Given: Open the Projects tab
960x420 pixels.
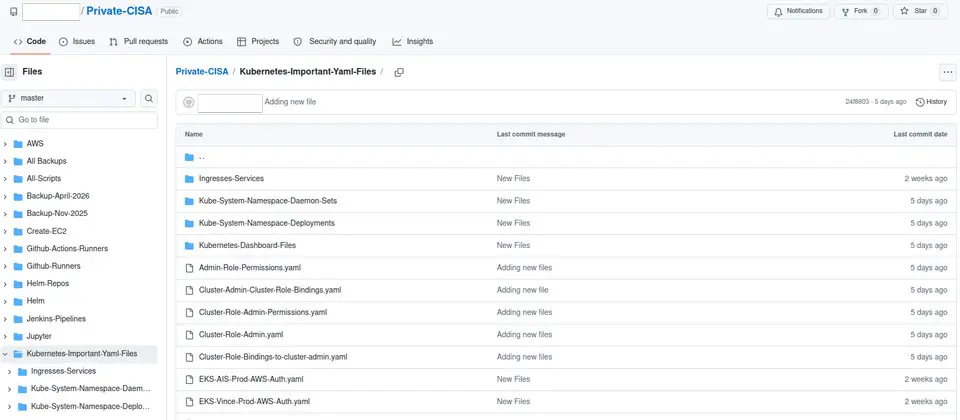Looking at the screenshot, I should (x=258, y=42).
